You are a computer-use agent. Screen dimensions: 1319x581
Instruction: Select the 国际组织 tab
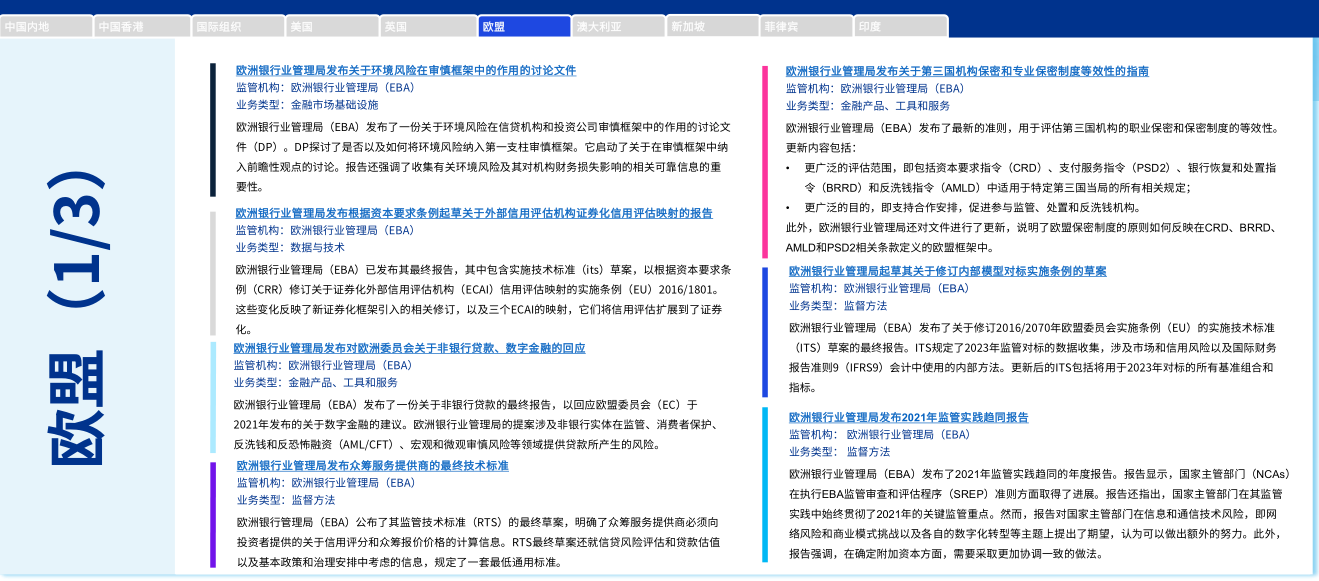(237, 27)
